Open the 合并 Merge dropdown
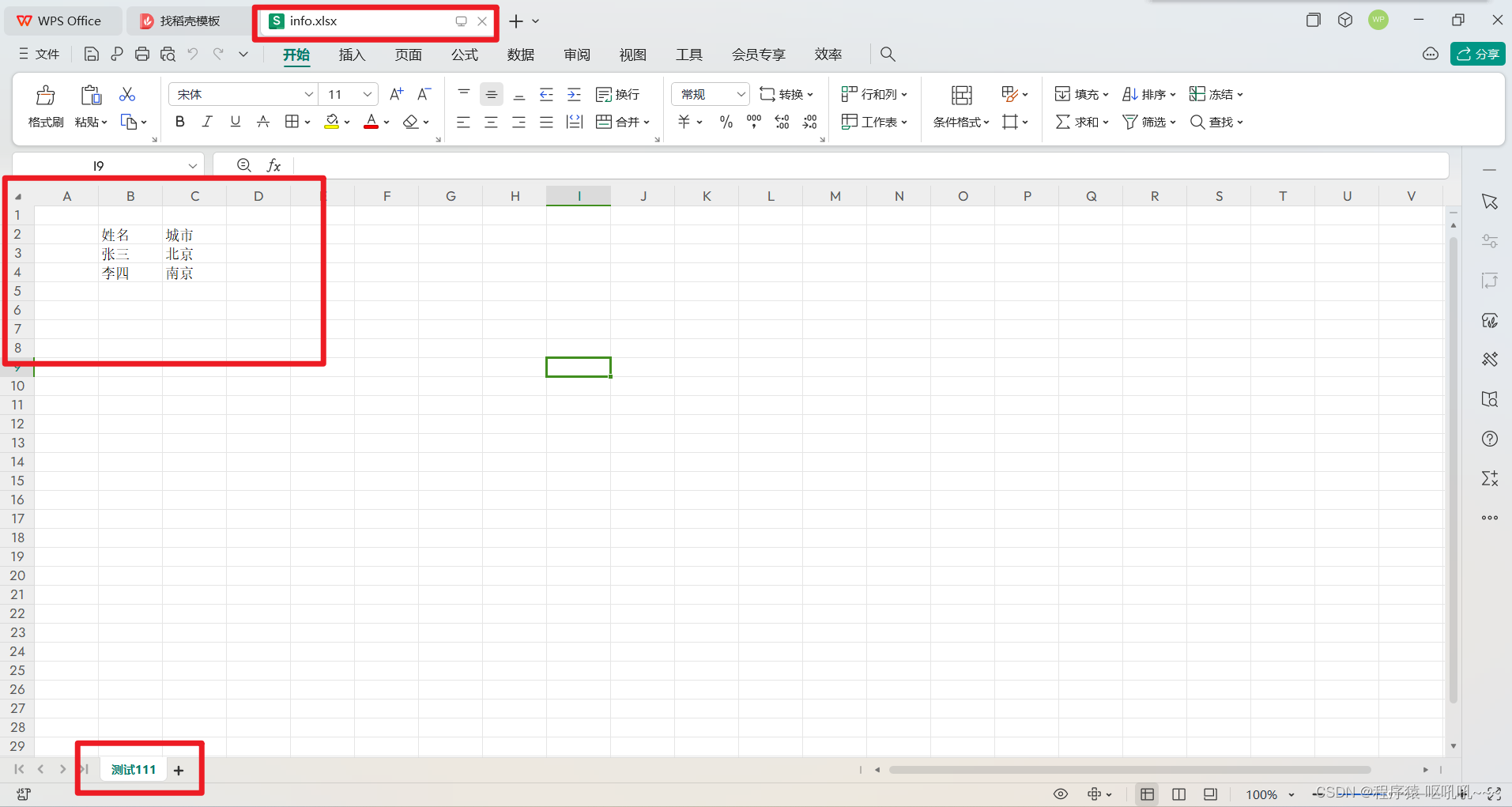Viewport: 1512px width, 807px height. pyautogui.click(x=623, y=122)
